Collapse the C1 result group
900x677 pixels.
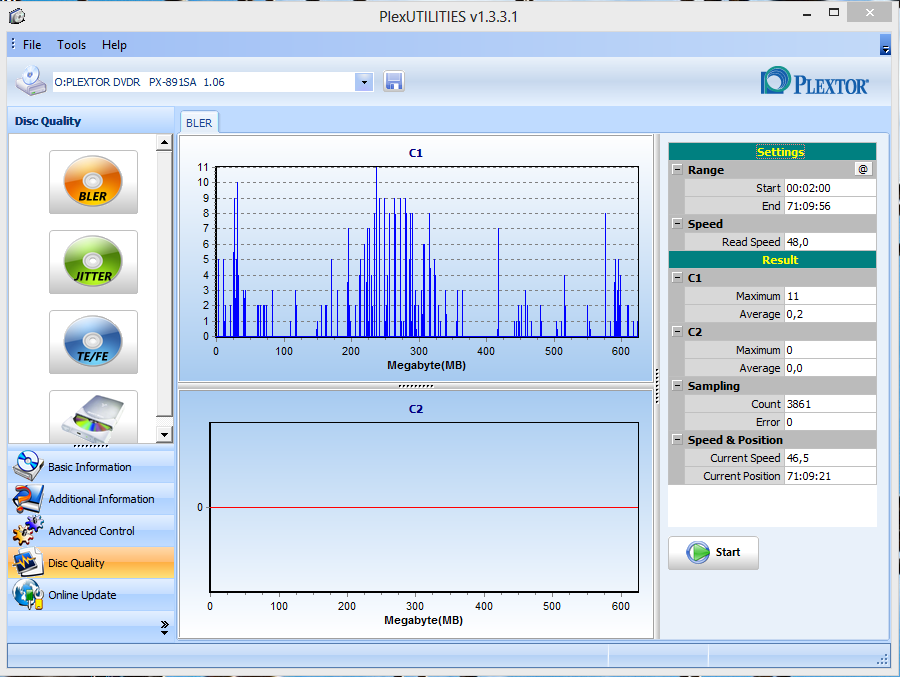tap(677, 278)
